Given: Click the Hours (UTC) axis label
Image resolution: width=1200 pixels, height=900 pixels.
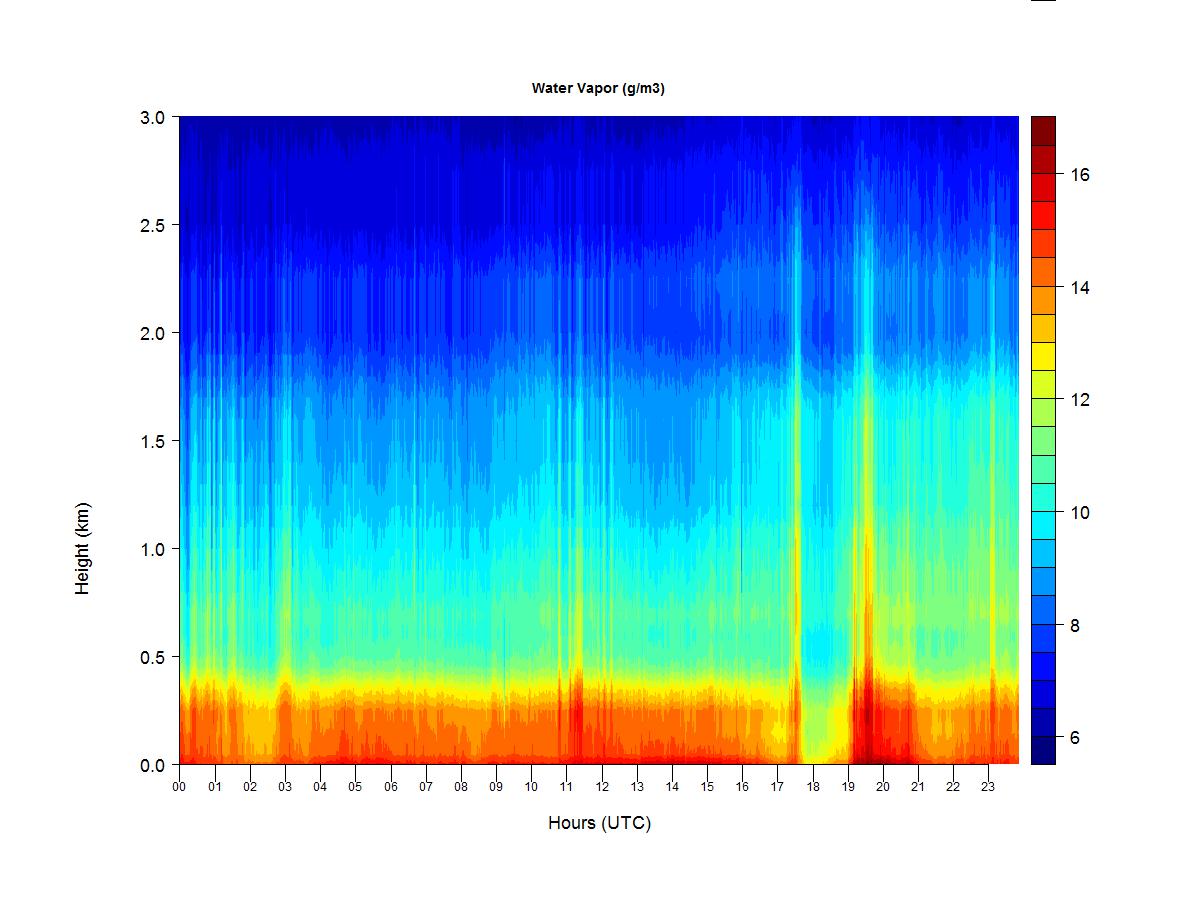Looking at the screenshot, I should pos(599,823).
